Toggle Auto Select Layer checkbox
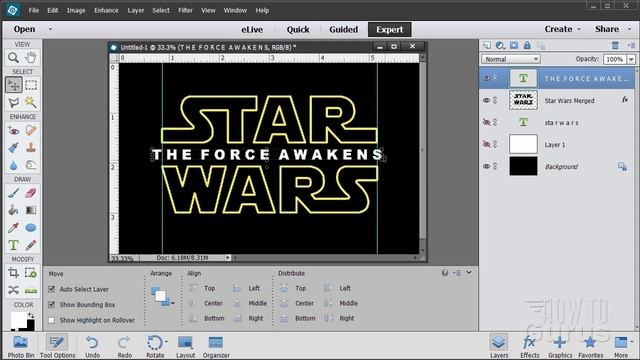This screenshot has height=360, width=640. tap(51, 289)
